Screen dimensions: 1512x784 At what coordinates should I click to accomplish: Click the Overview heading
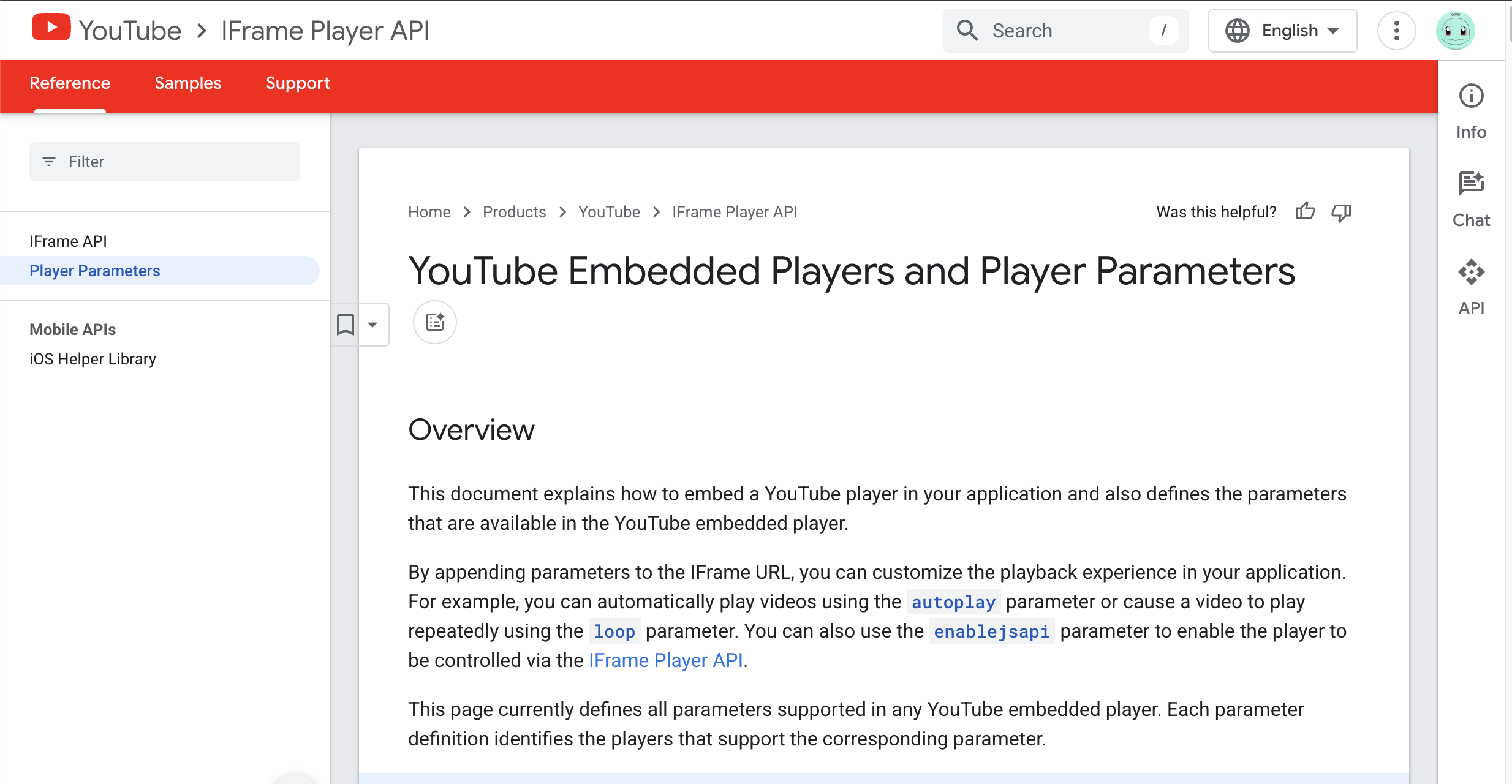[x=471, y=430]
